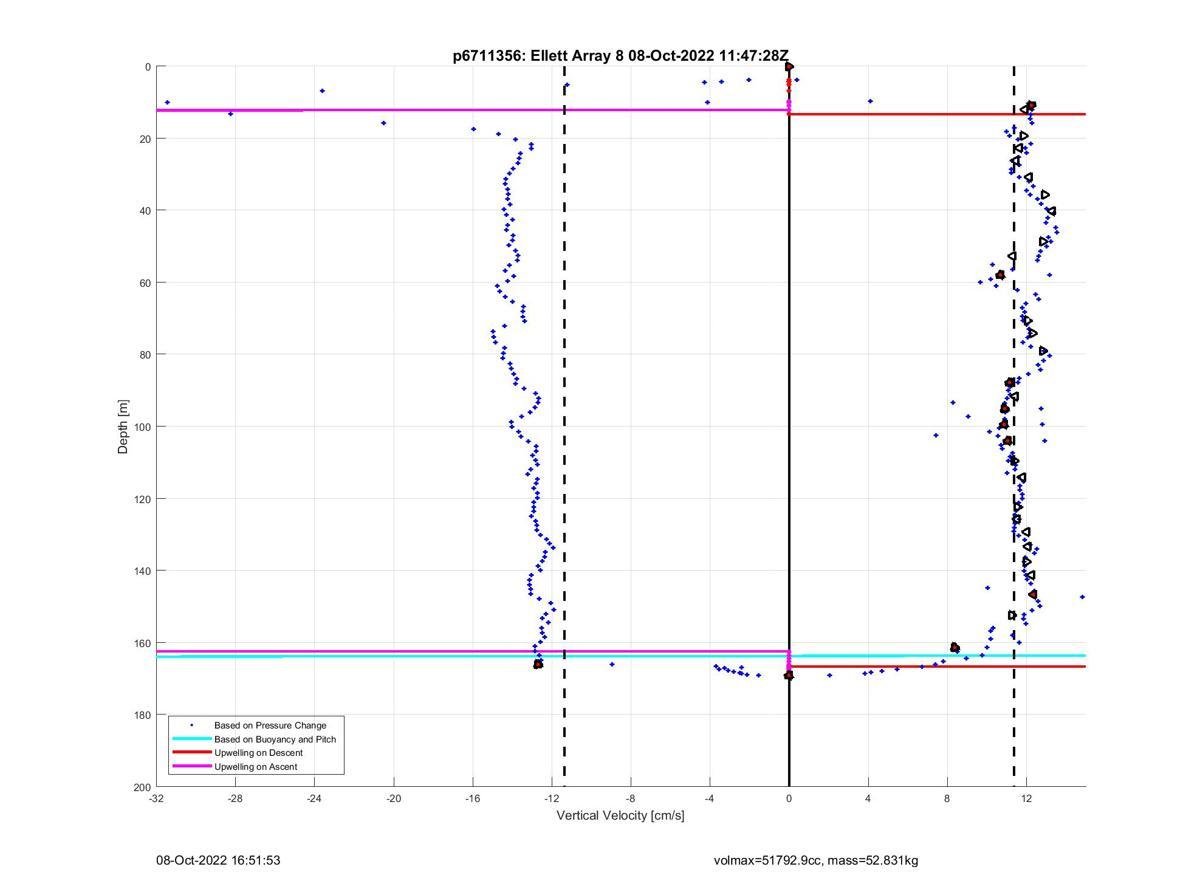Image resolution: width=1200 pixels, height=885 pixels.
Task: Click the x-axis tick label '8'
Action: coord(947,798)
